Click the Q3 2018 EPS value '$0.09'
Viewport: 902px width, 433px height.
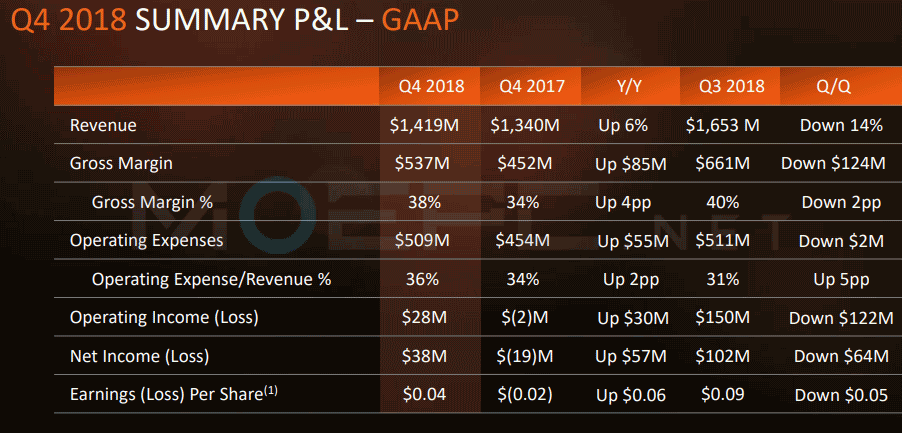point(723,394)
